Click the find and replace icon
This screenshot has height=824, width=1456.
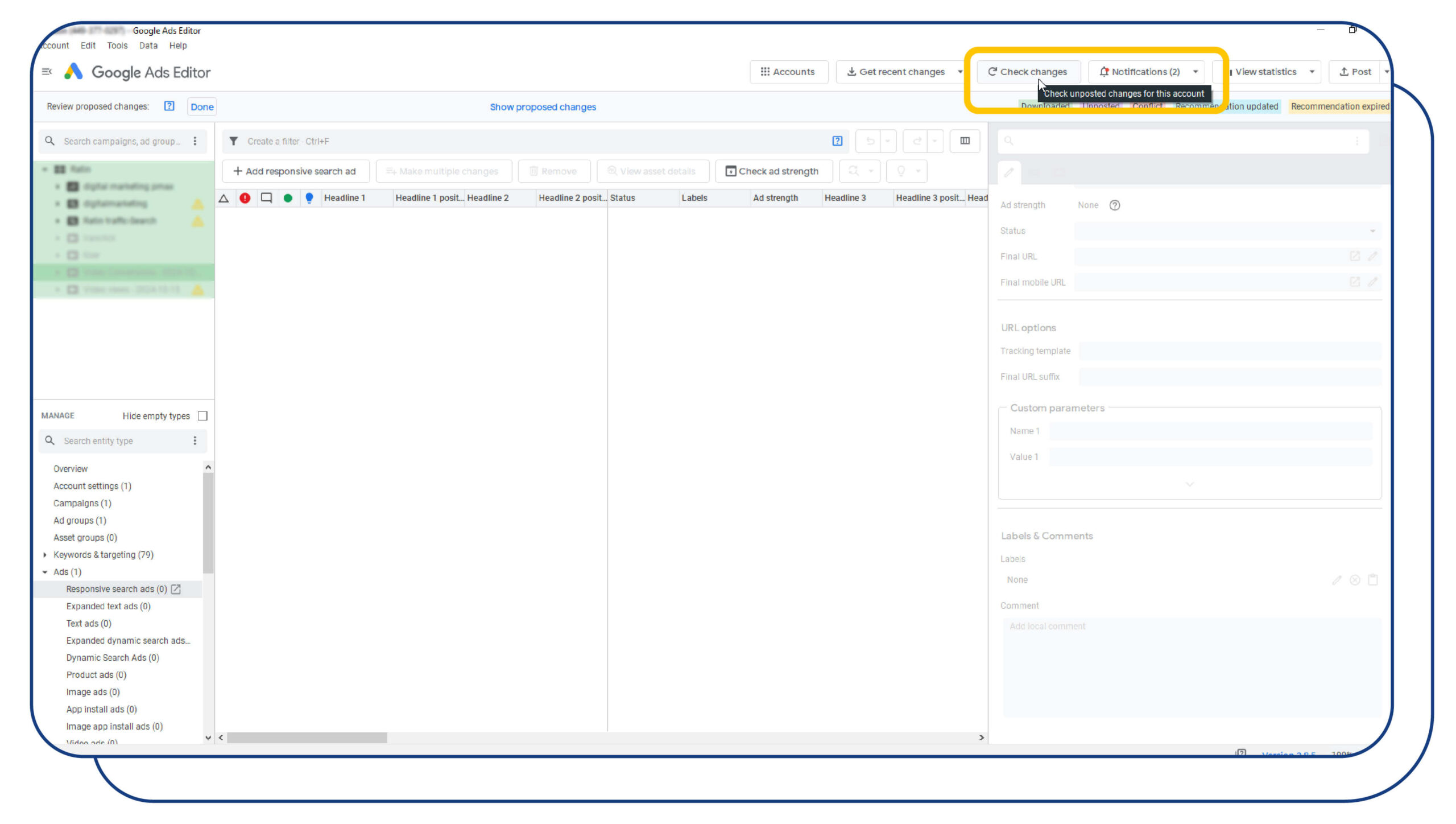853,171
